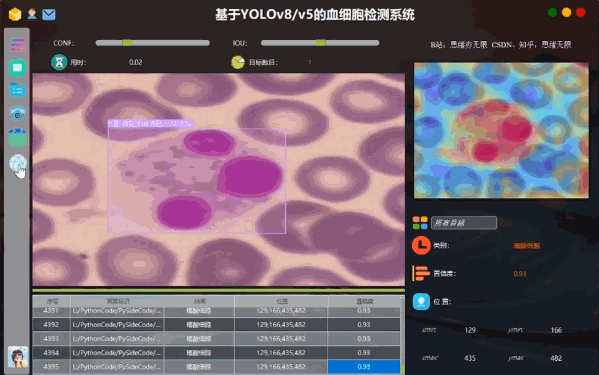Click the position column header
The height and width of the screenshot is (375, 599).
point(281,301)
